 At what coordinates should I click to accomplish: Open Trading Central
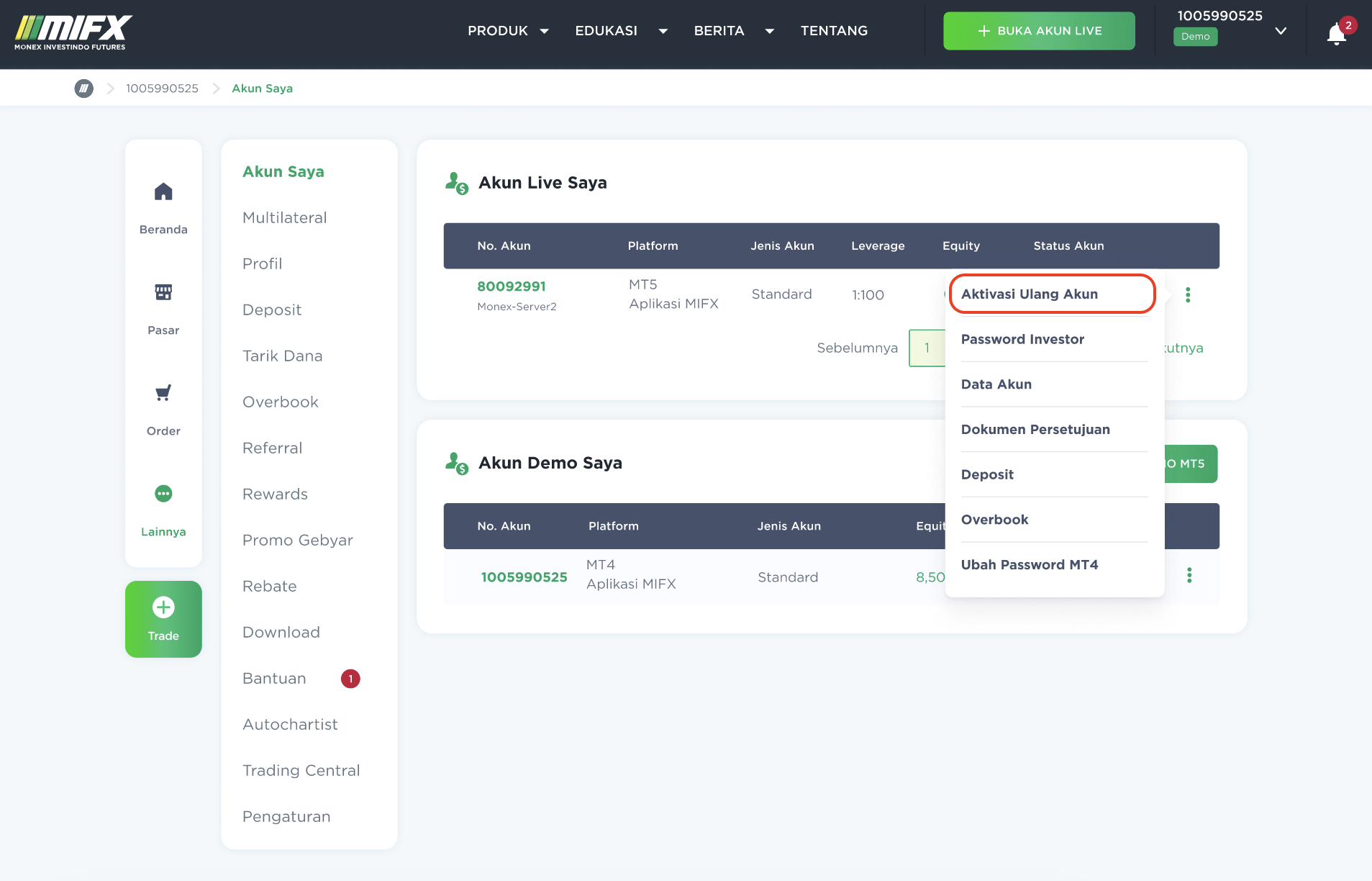pyautogui.click(x=301, y=770)
